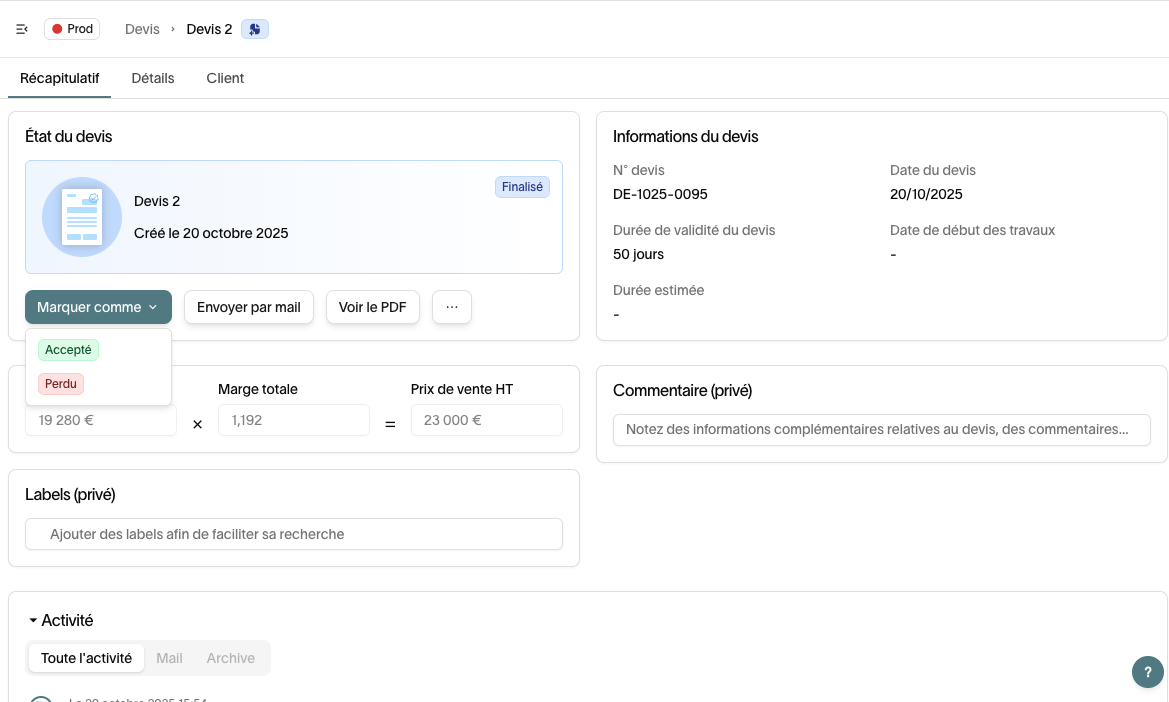Viewport: 1169px width, 702px height.
Task: Click the Commentaire (privé) text field
Action: pyautogui.click(x=881, y=429)
